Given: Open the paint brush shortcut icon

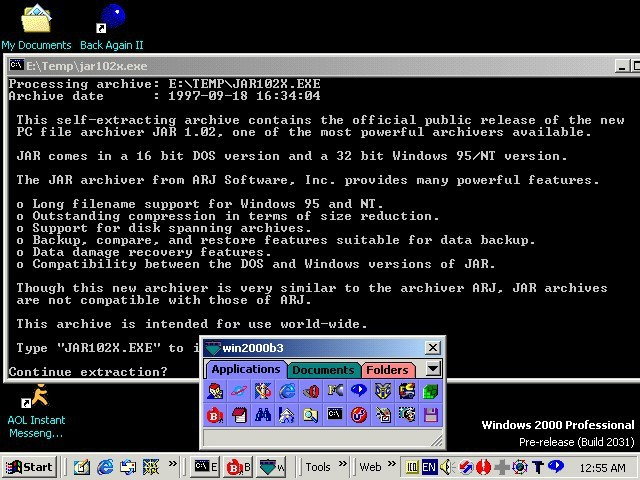Looking at the screenshot, I should point(383,415).
